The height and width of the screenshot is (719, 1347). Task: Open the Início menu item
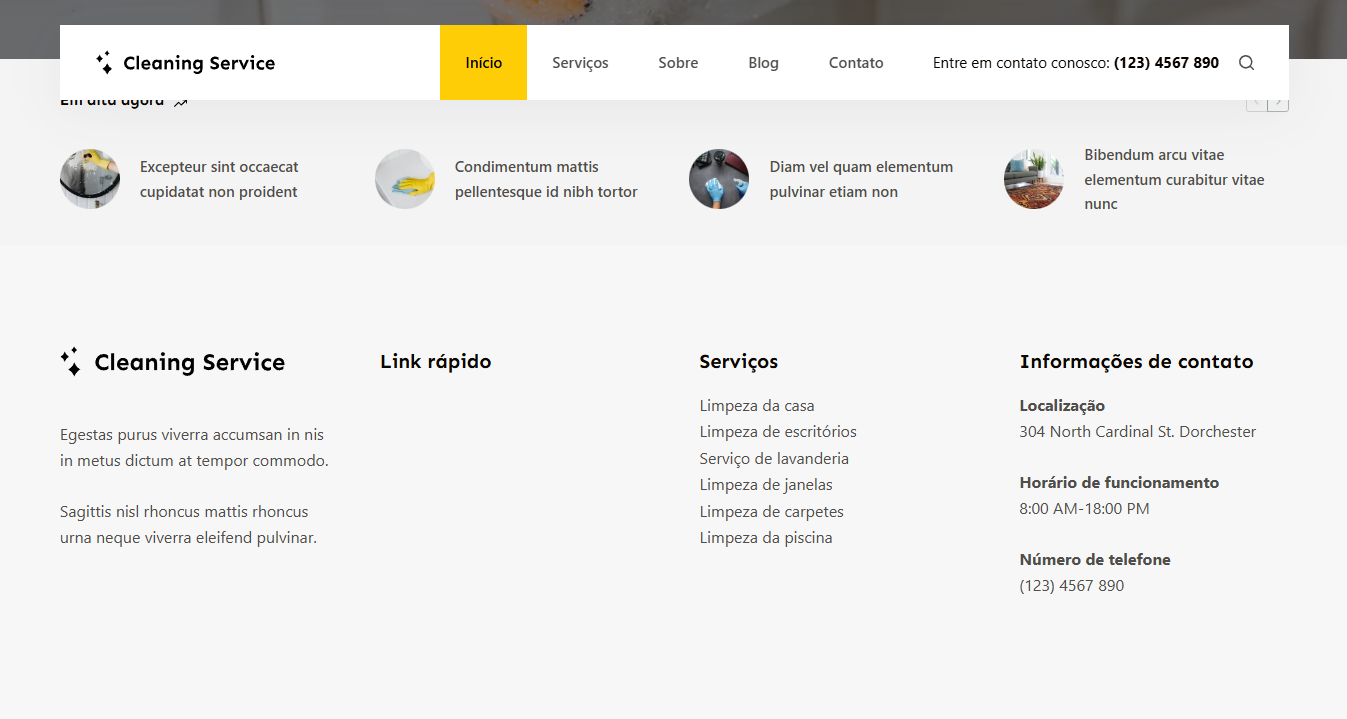click(483, 63)
